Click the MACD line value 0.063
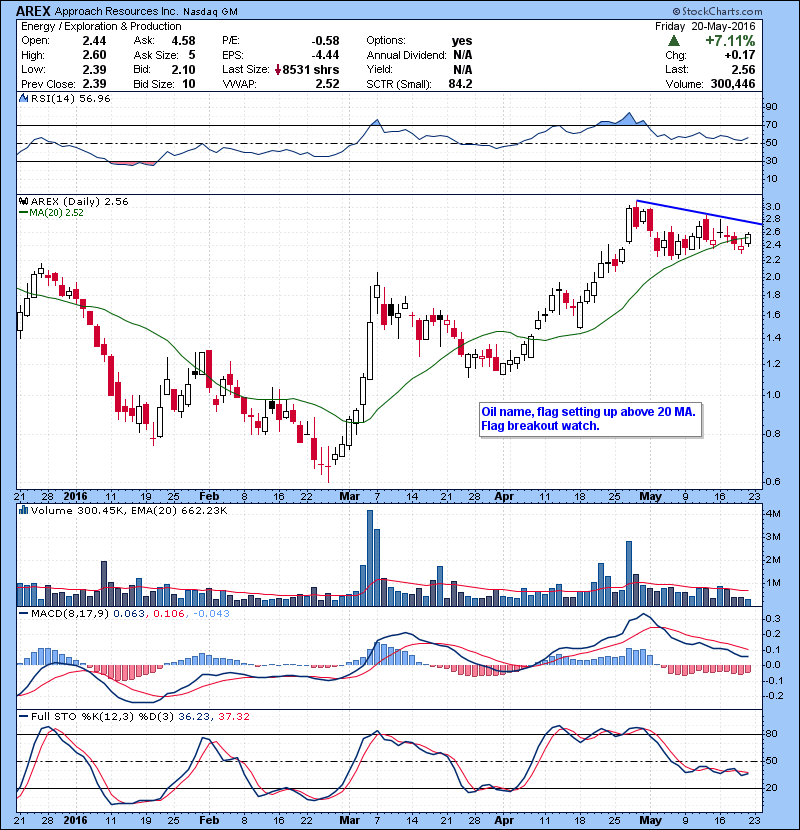Screen dimensions: 800x830 click(x=128, y=614)
